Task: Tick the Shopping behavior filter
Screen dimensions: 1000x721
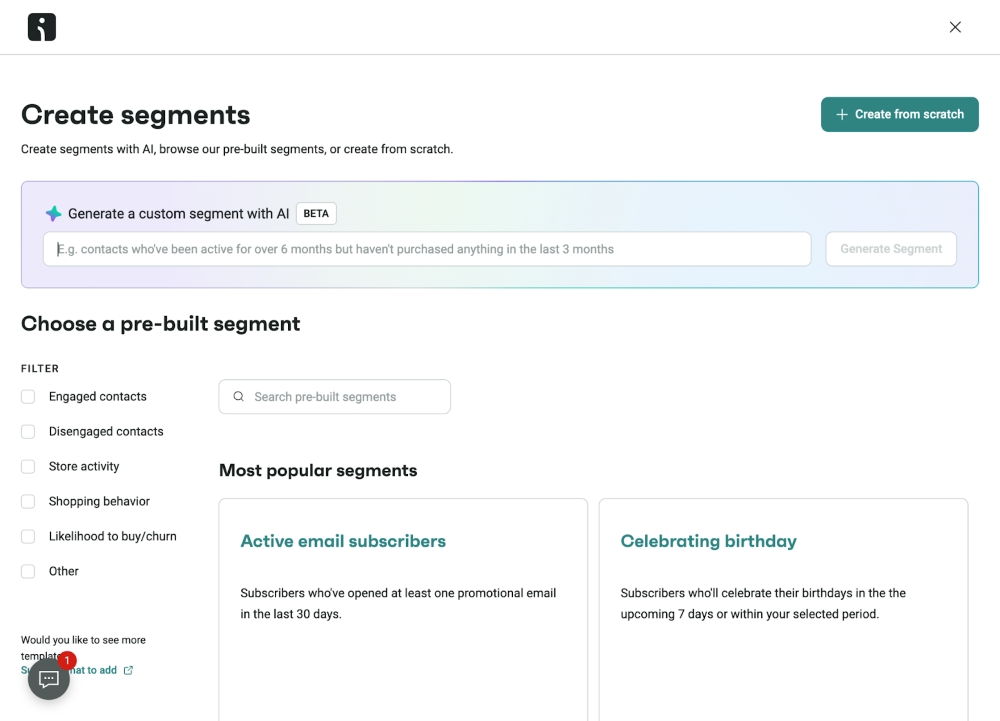Action: (x=28, y=501)
